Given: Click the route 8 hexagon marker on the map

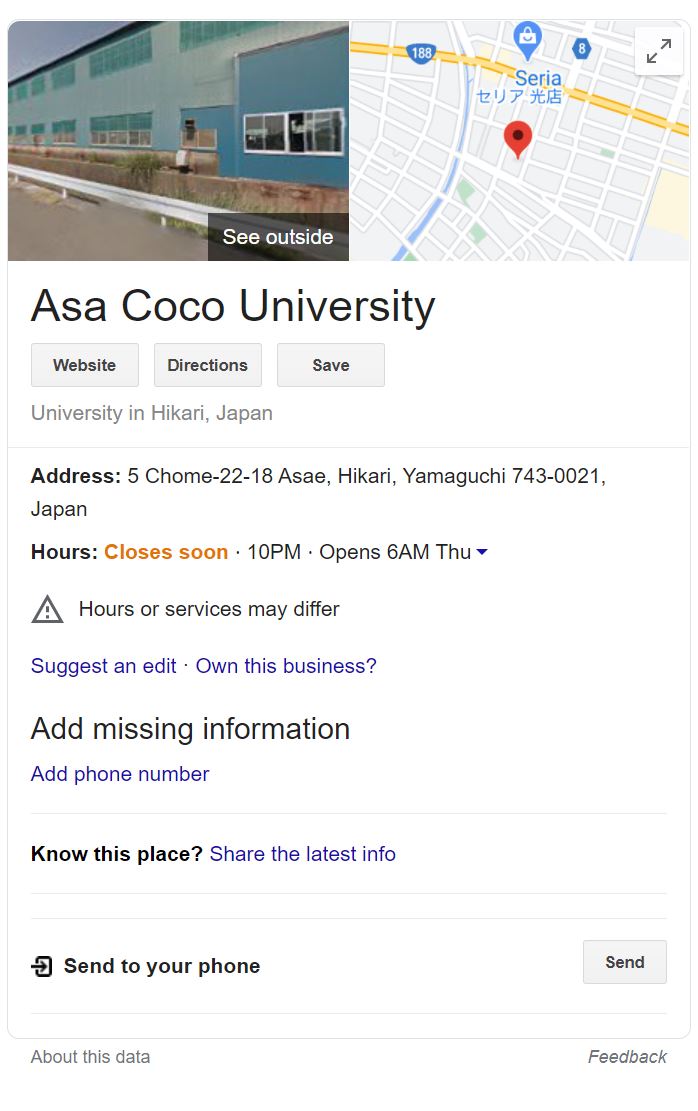Looking at the screenshot, I should [581, 47].
